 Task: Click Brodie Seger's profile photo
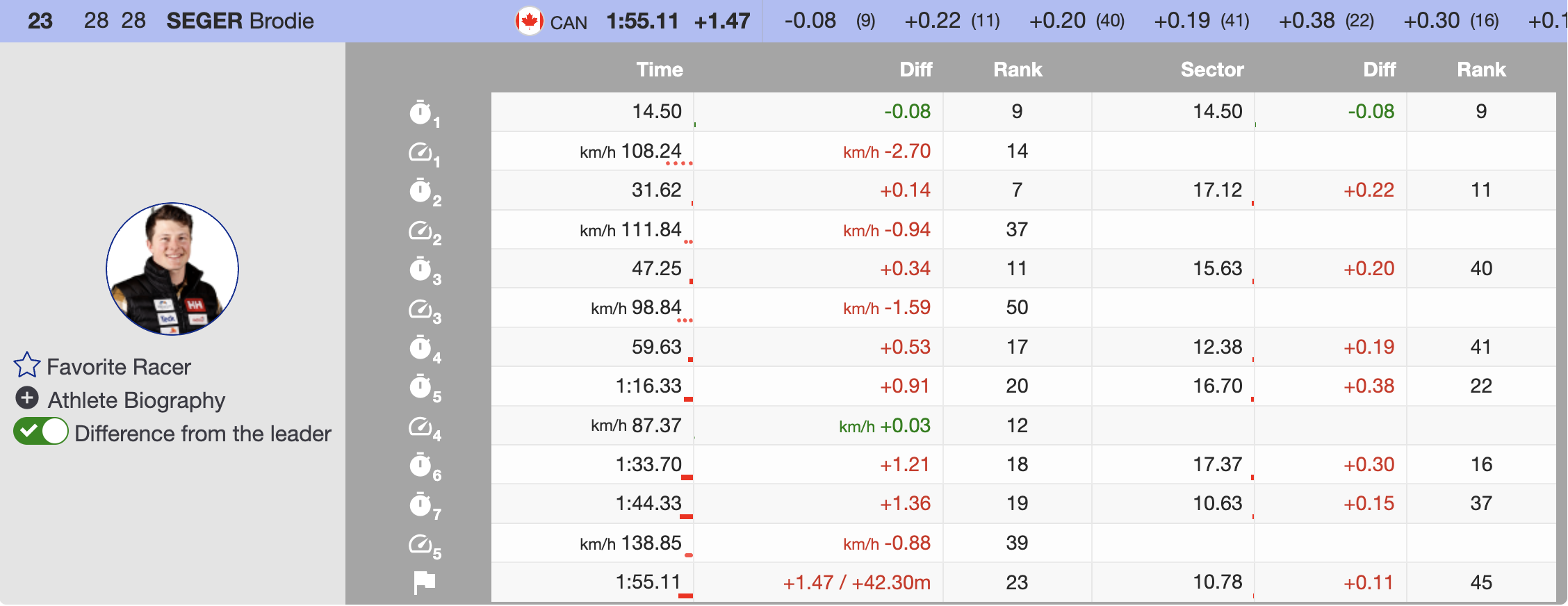172,269
